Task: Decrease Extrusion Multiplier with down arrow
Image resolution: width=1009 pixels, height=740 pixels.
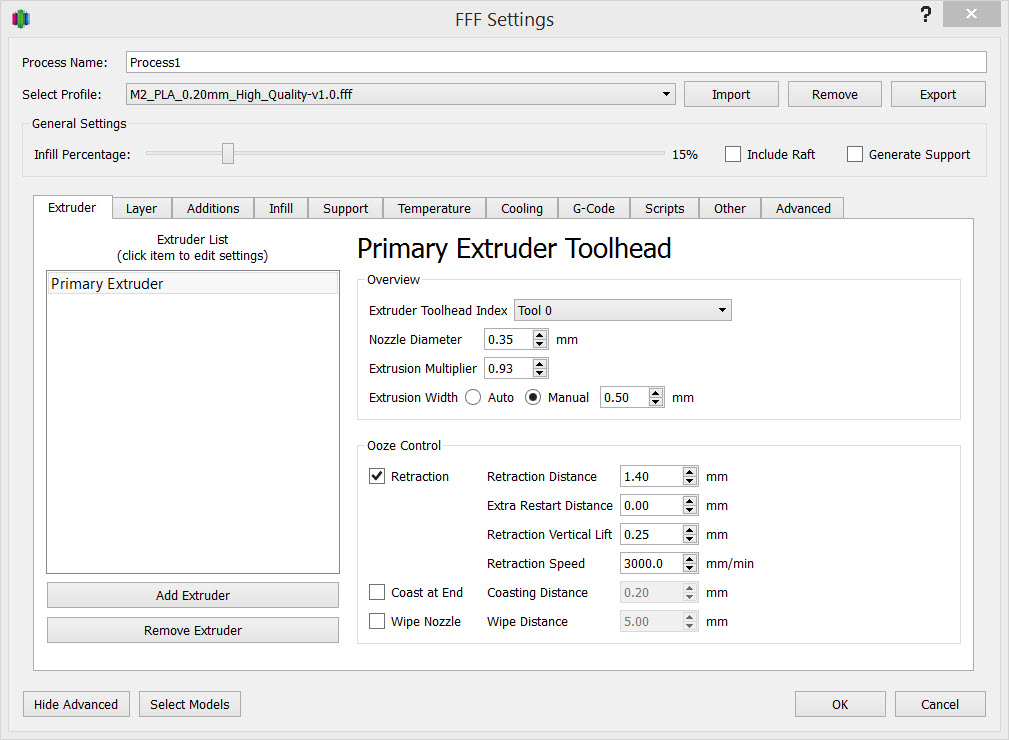Action: 540,373
